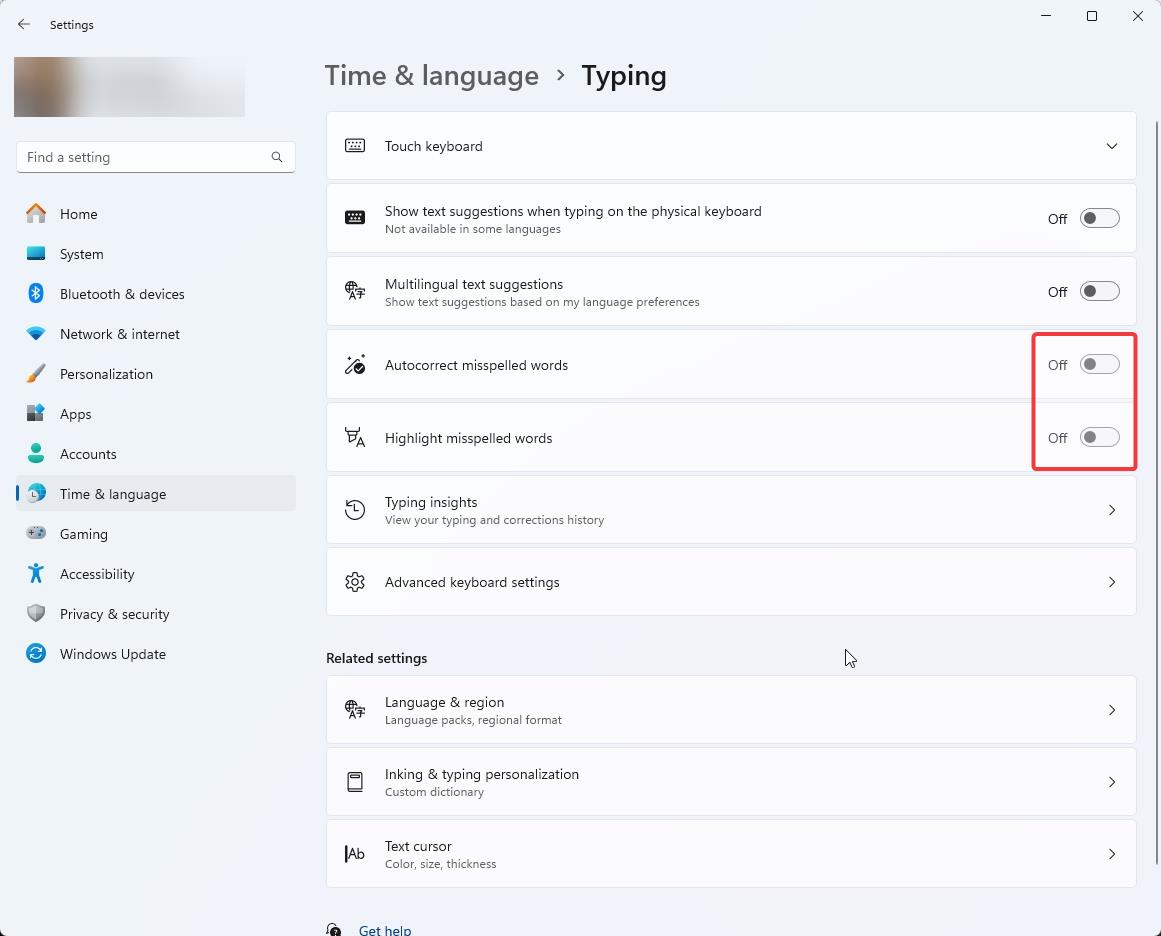Screen dimensions: 1161x936
Task: Click the Accessibility figure icon
Action: pyautogui.click(x=36, y=573)
